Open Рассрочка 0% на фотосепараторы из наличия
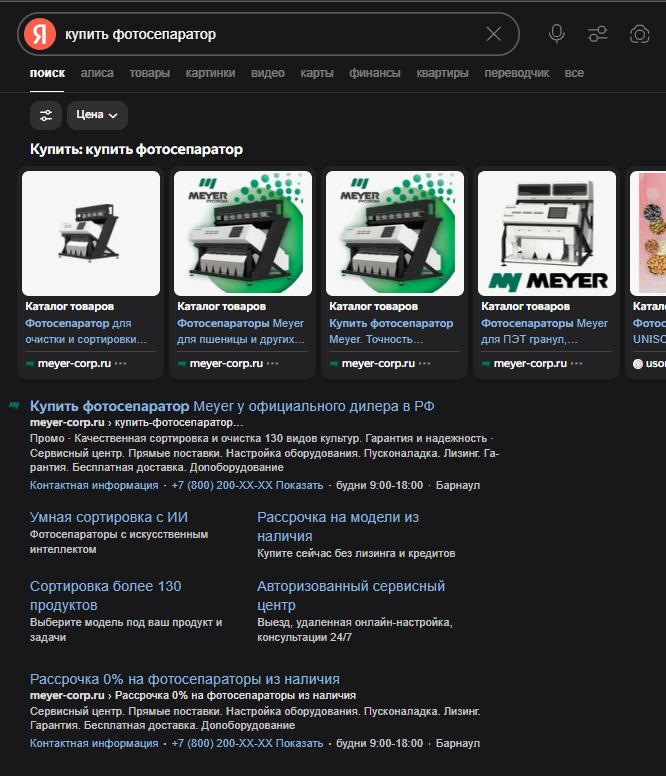The image size is (666, 776). point(185,678)
